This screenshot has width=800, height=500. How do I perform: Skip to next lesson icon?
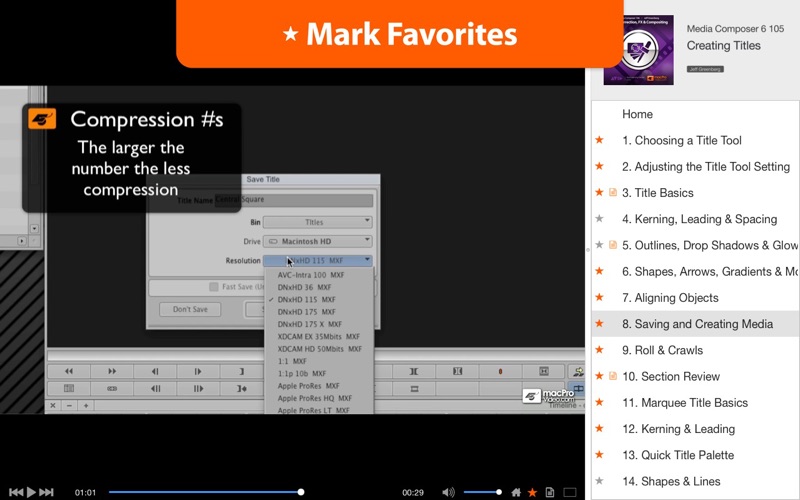click(x=47, y=492)
